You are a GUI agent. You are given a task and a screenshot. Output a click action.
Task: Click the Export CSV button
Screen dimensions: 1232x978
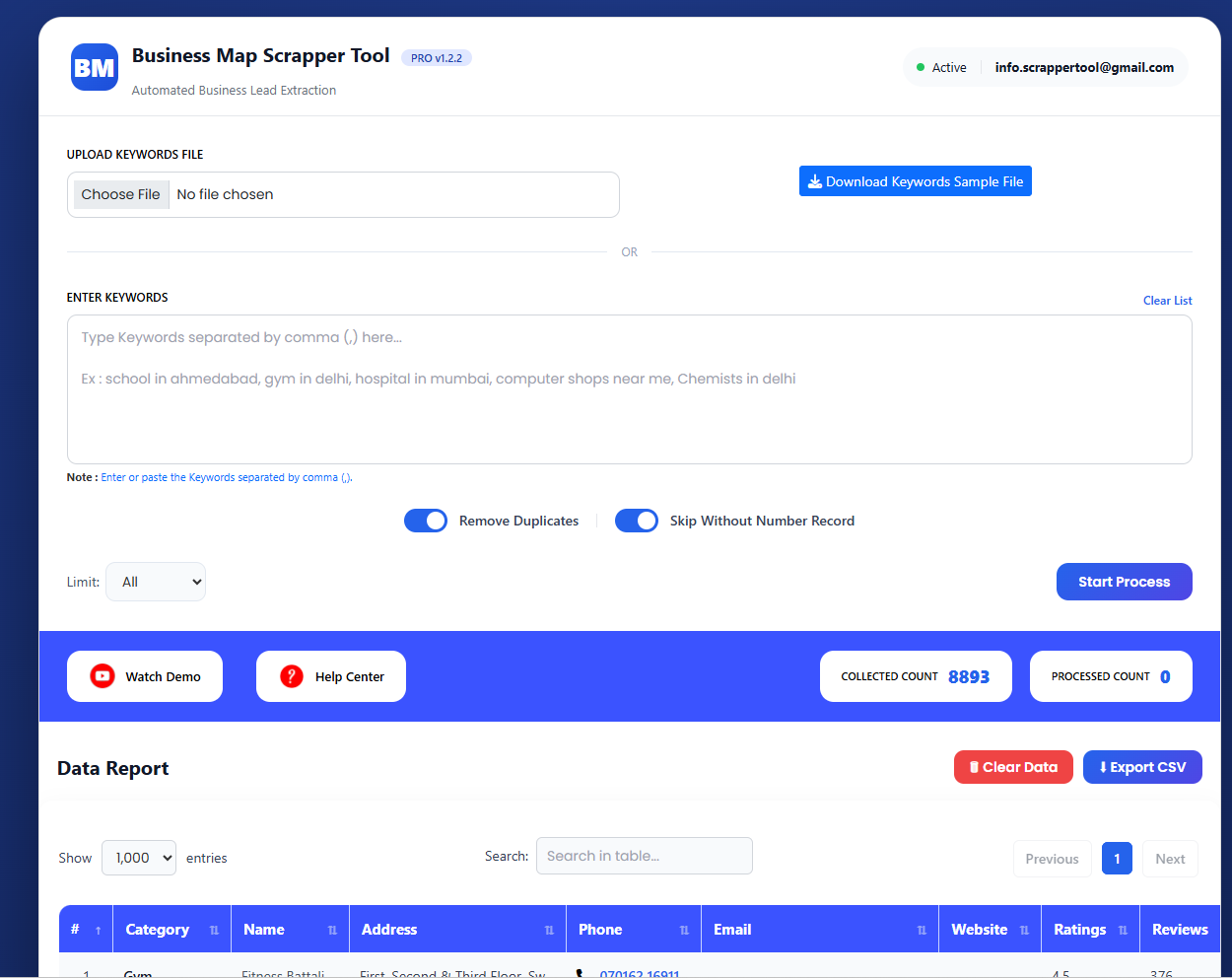click(1142, 767)
